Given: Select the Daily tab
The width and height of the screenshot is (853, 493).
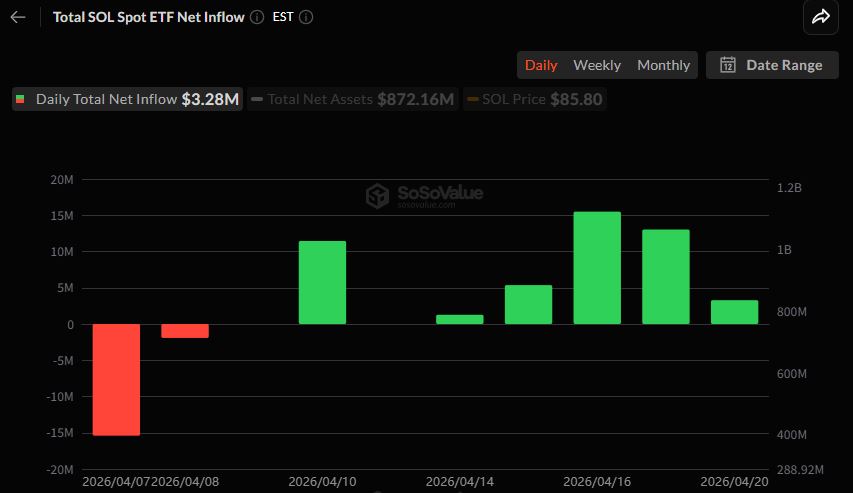Looking at the screenshot, I should (541, 65).
